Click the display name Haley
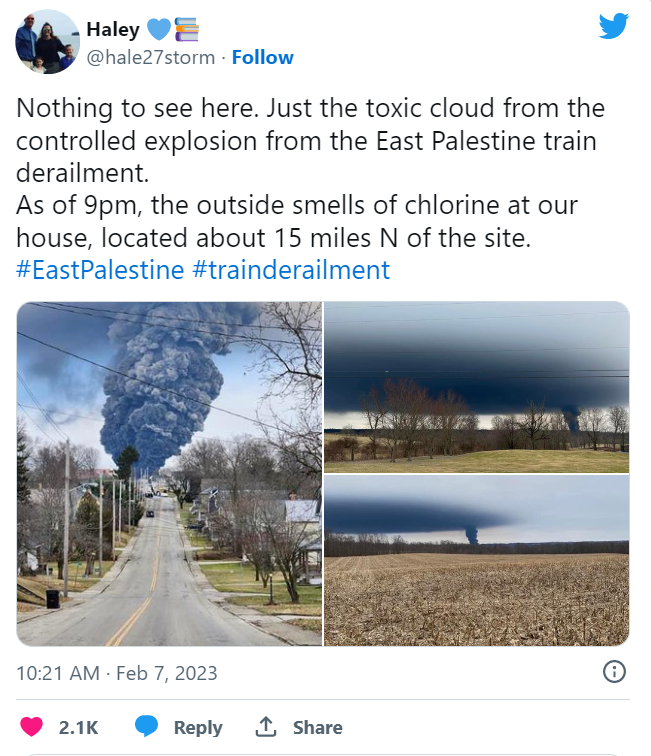 [113, 28]
